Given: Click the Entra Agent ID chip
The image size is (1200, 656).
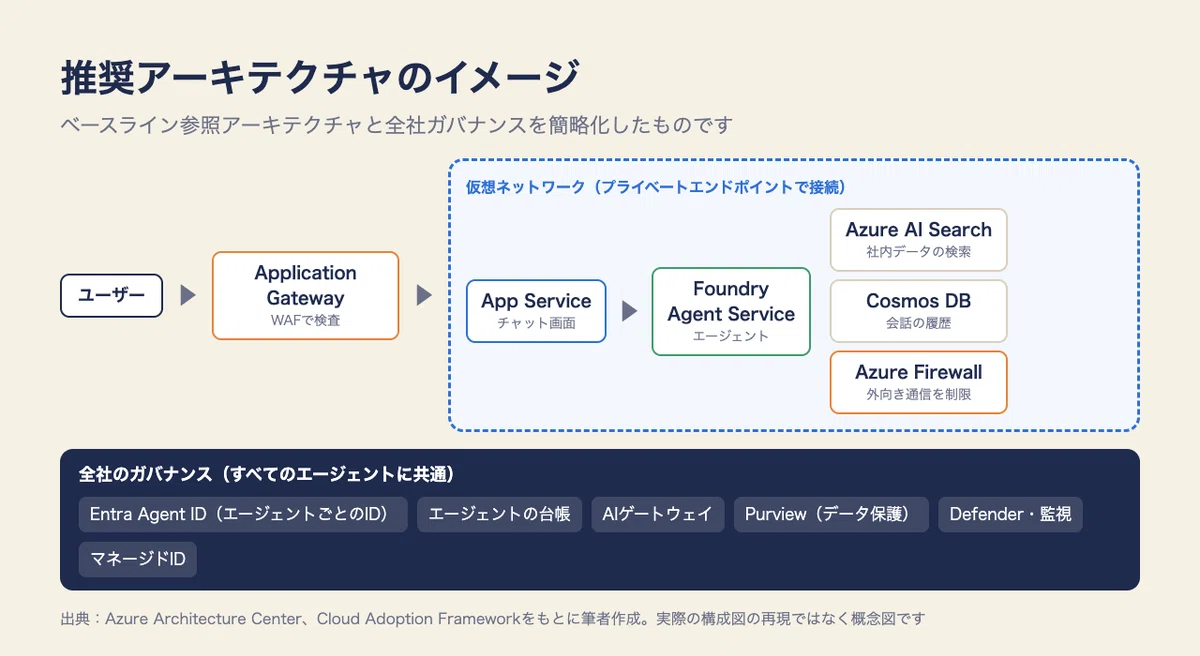Looking at the screenshot, I should (243, 514).
